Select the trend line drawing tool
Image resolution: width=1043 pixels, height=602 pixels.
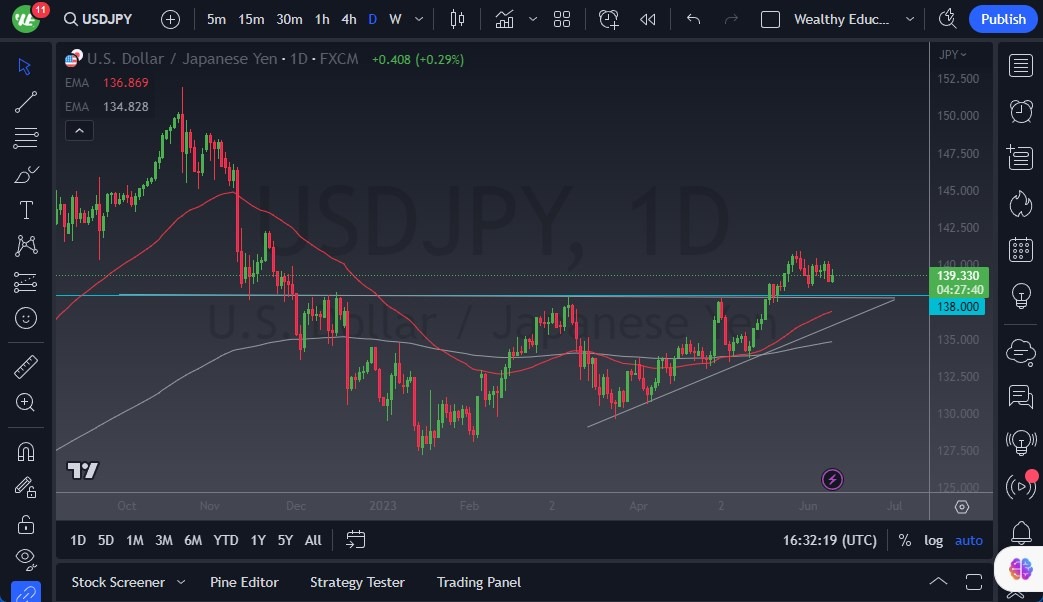click(25, 102)
